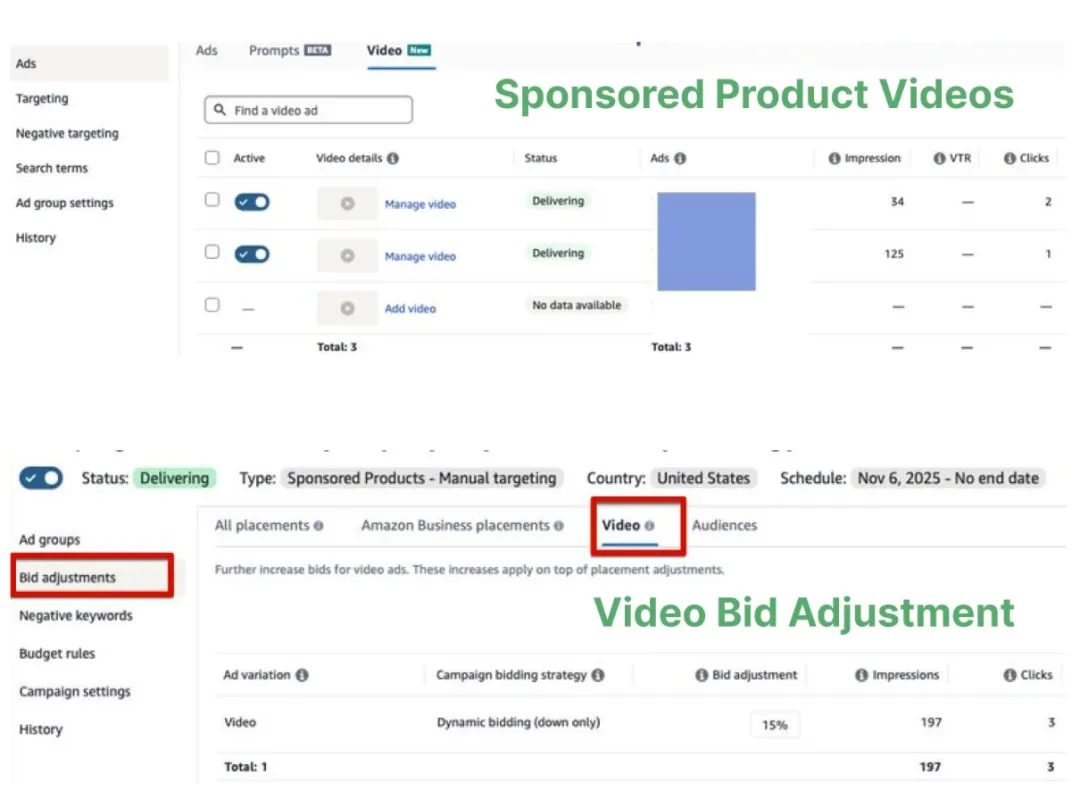The height and width of the screenshot is (800, 1080).
Task: Click info icon beside Video bid tab
Action: click(x=649, y=526)
